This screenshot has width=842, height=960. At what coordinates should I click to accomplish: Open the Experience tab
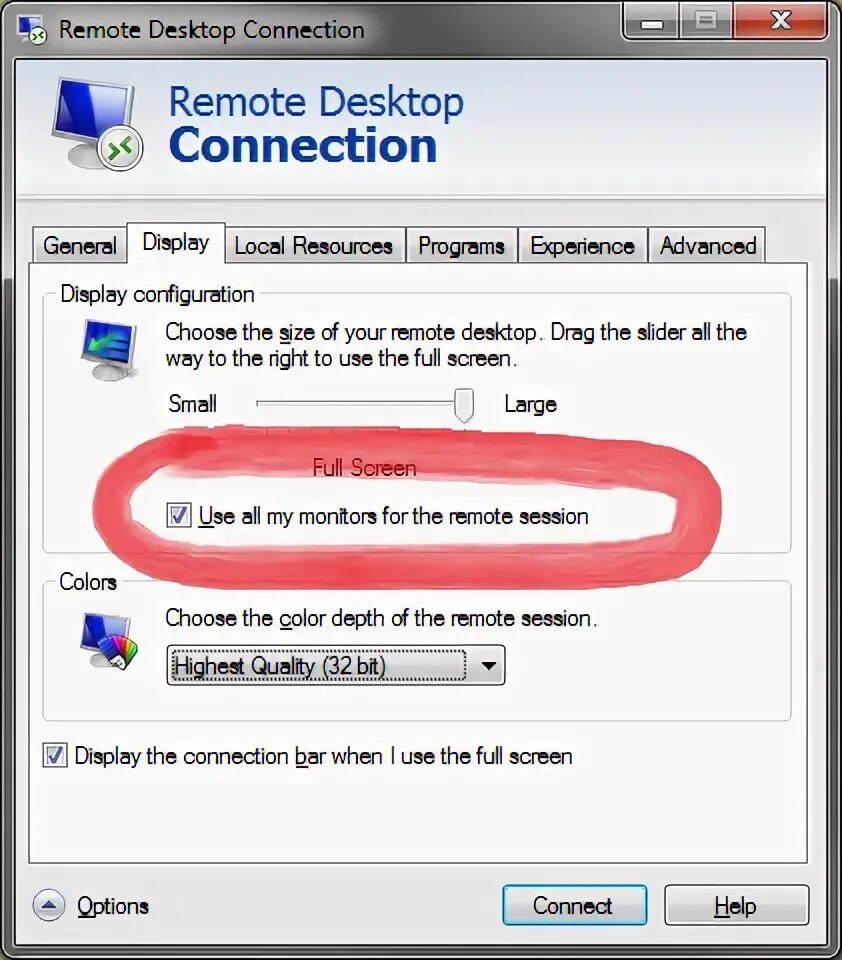(582, 246)
